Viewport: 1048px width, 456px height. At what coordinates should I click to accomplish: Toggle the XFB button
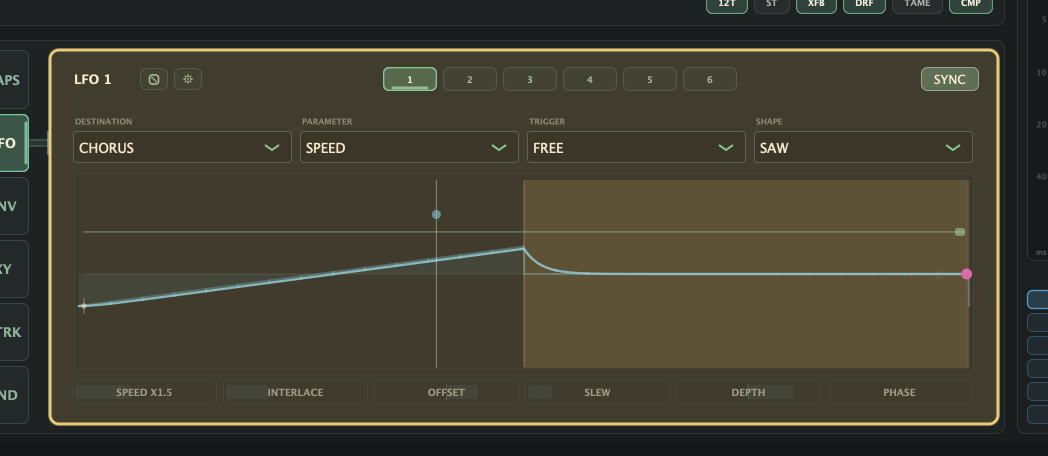click(x=816, y=5)
